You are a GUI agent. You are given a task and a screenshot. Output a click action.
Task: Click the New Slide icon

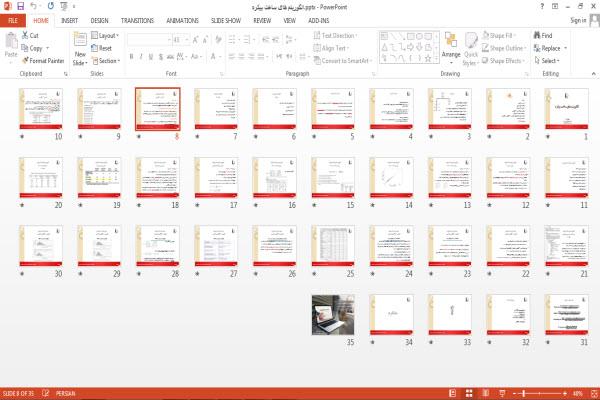coord(80,40)
